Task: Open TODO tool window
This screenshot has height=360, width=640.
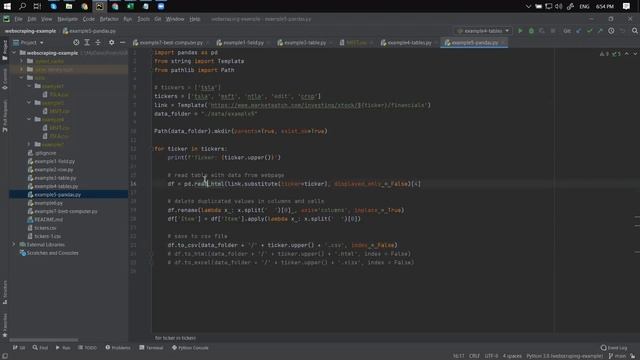Action: (87, 348)
